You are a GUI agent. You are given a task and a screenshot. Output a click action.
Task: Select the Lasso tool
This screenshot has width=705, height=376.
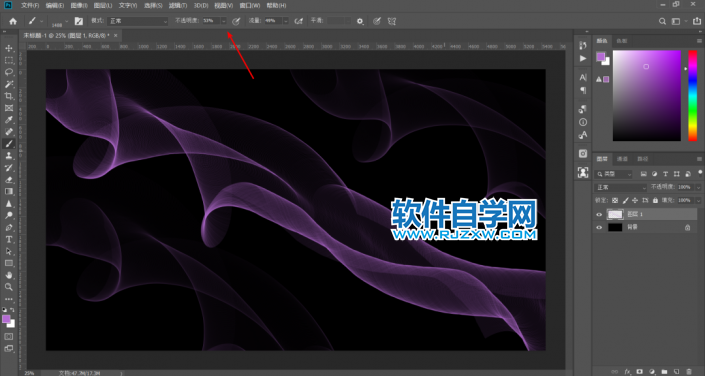[x=9, y=72]
